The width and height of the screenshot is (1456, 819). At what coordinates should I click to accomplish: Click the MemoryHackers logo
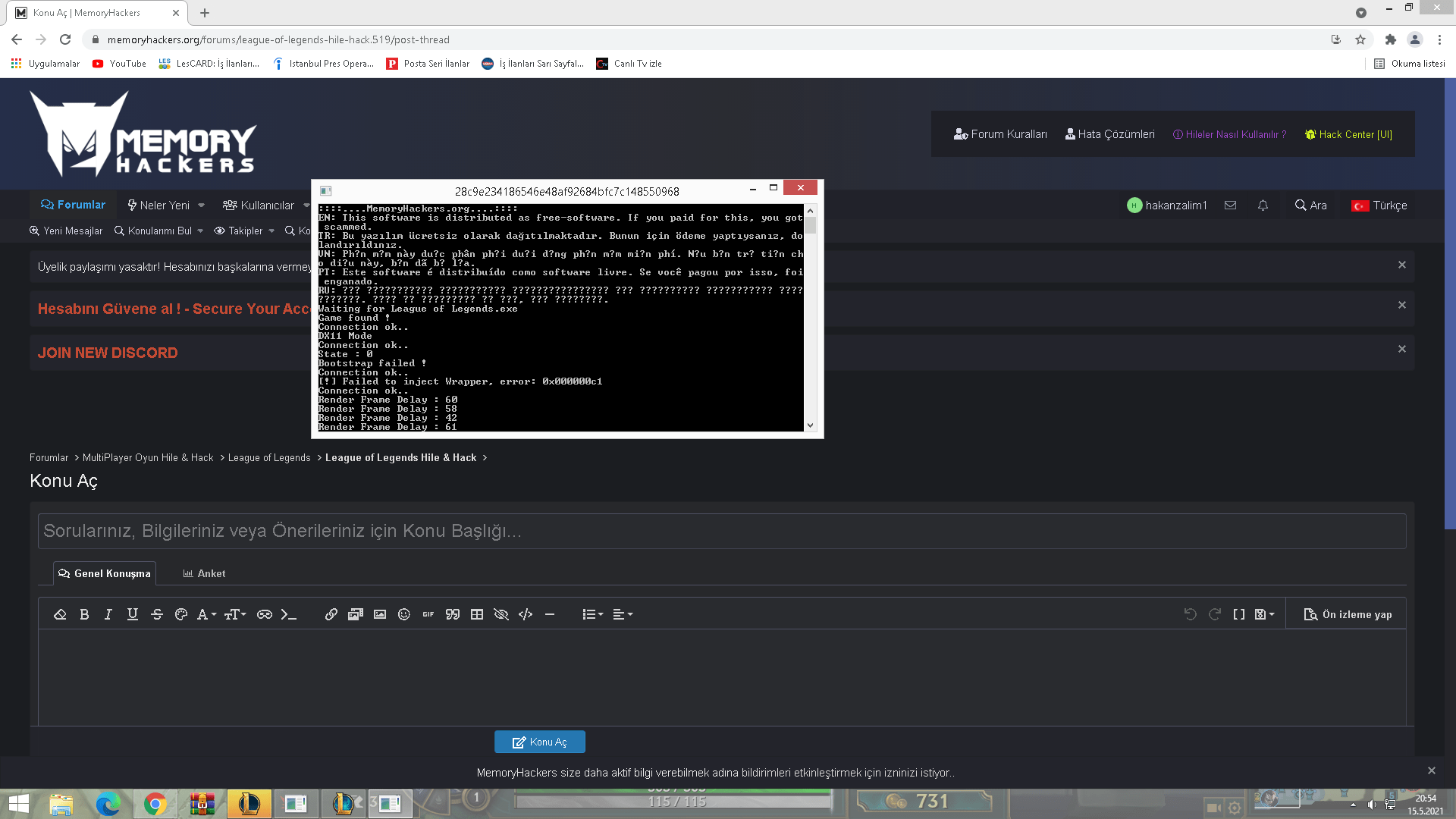pos(143,134)
